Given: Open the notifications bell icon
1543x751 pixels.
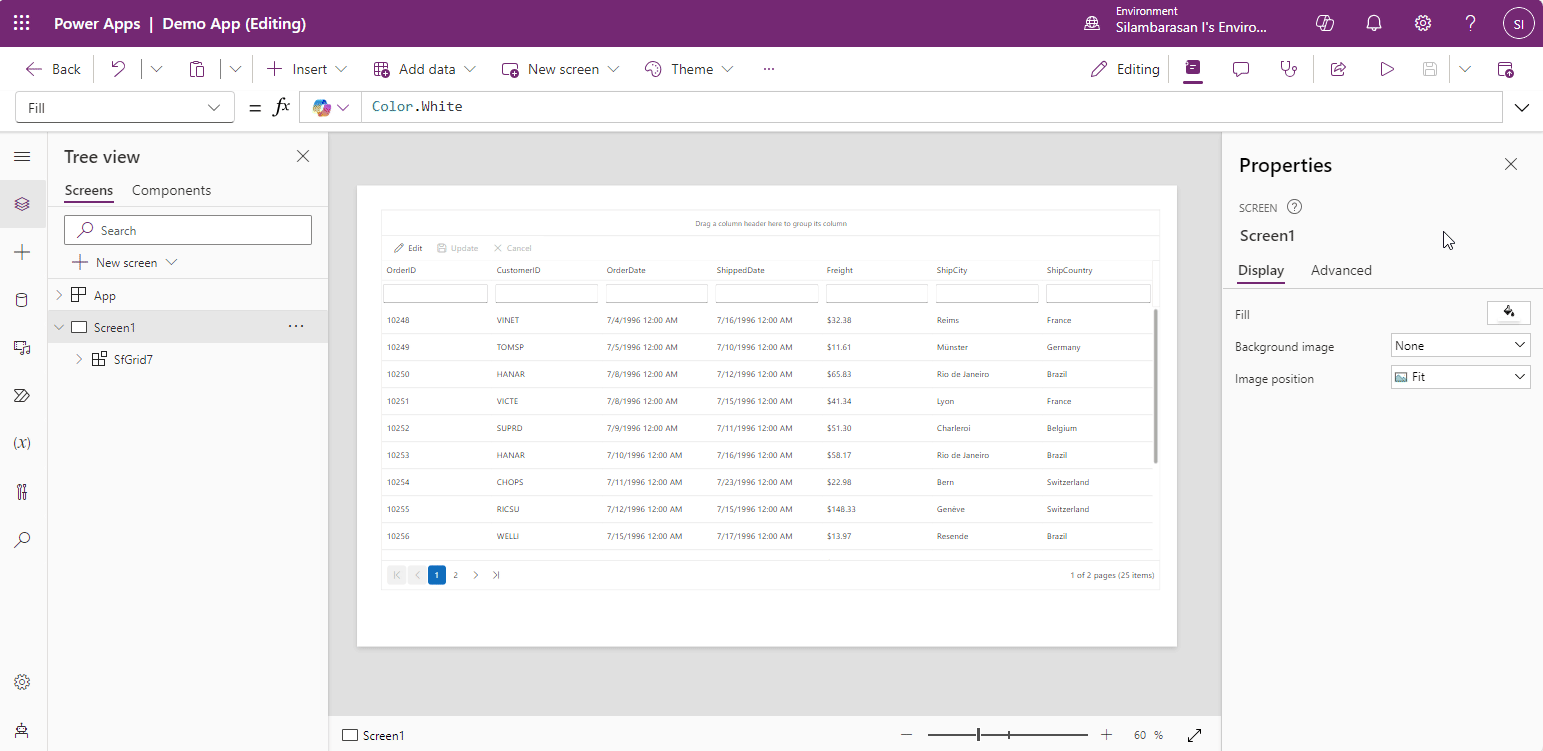Looking at the screenshot, I should [1374, 23].
